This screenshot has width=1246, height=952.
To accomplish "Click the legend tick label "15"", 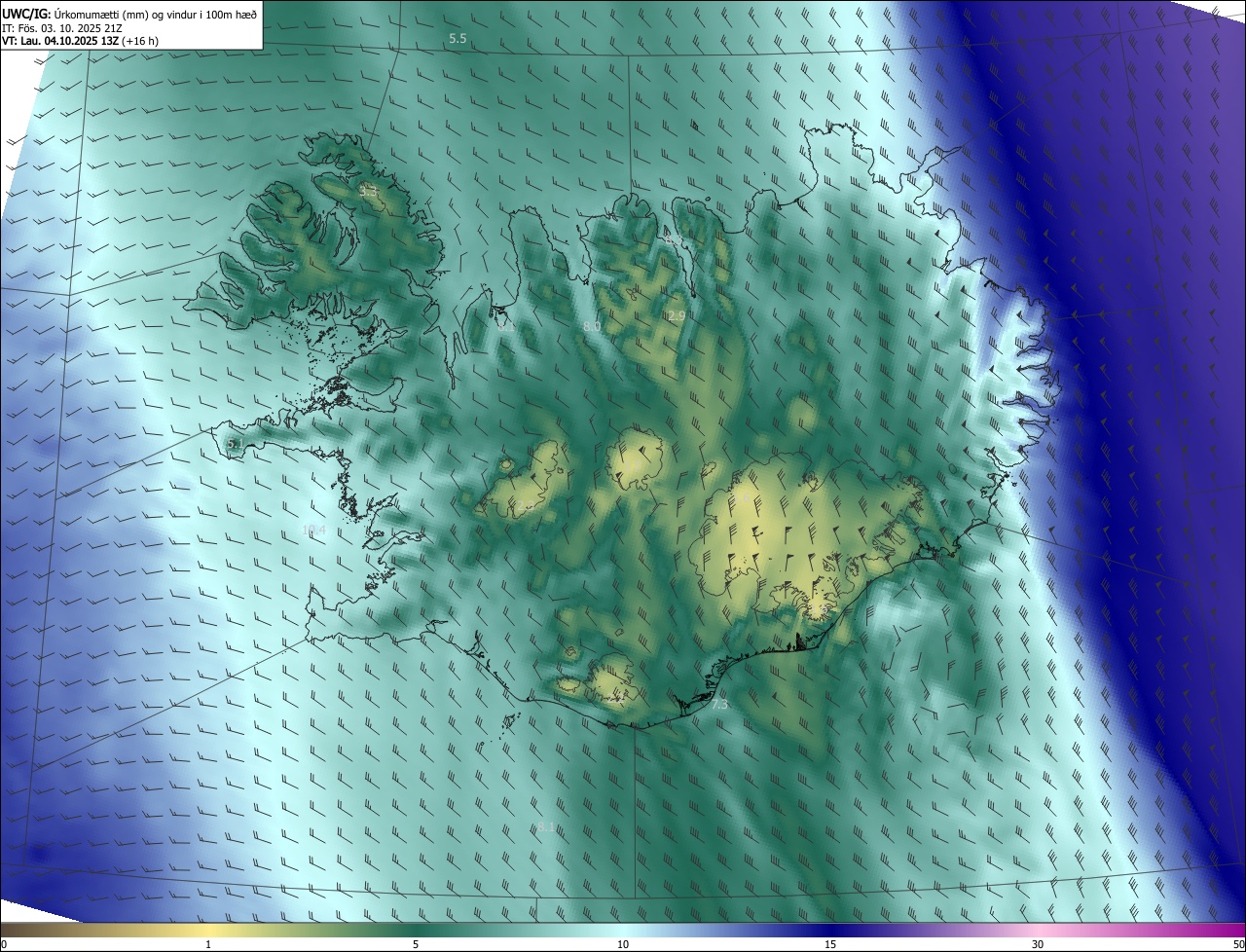I will 830,945.
